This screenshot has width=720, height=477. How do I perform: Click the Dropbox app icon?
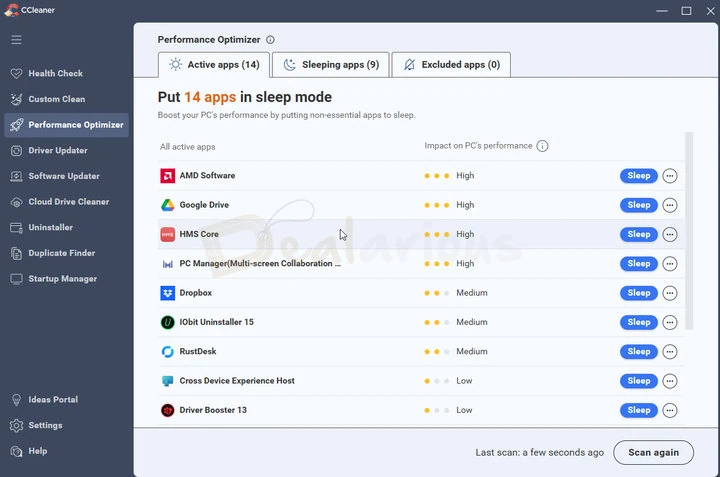click(168, 293)
